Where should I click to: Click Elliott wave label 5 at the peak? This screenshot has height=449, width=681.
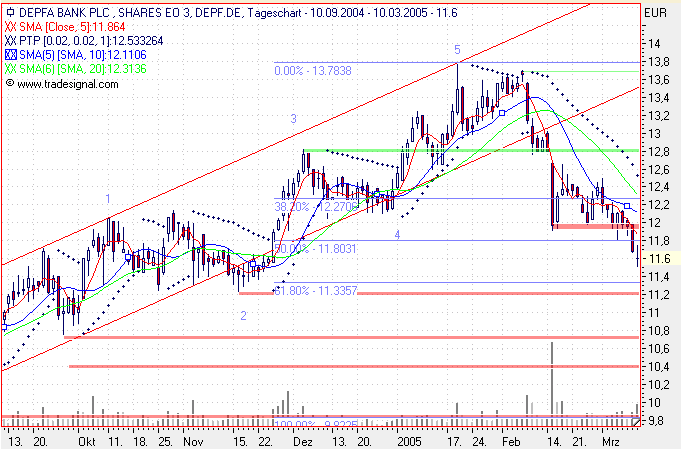coord(457,49)
